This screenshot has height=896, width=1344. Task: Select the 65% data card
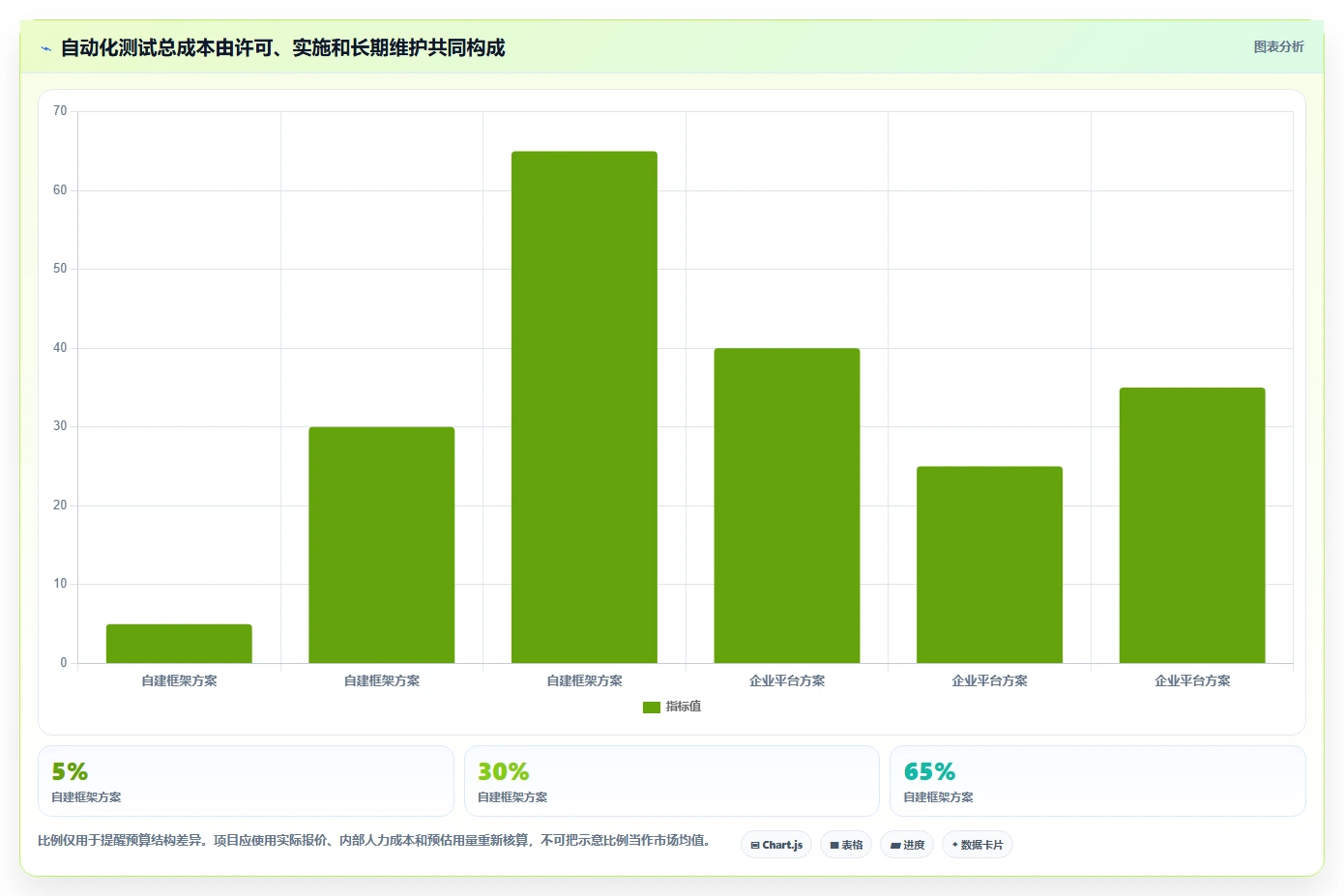point(1097,781)
